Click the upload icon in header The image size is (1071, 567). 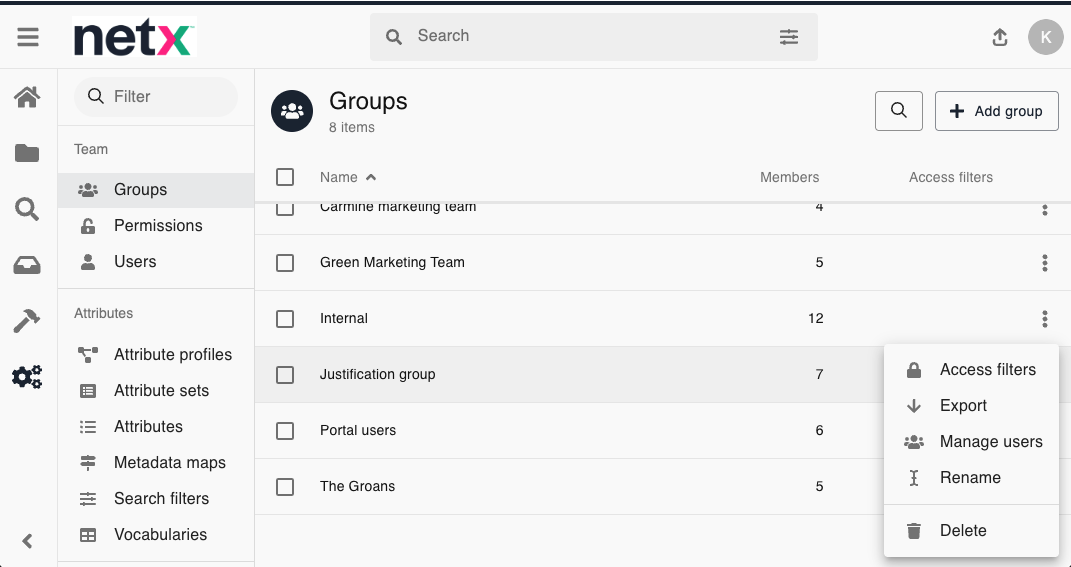[999, 37]
